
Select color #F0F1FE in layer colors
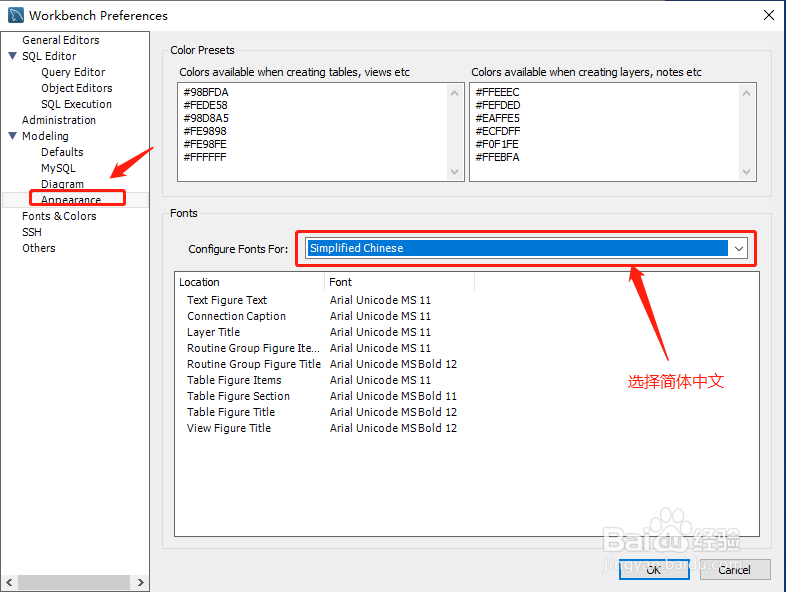pyautogui.click(x=497, y=144)
